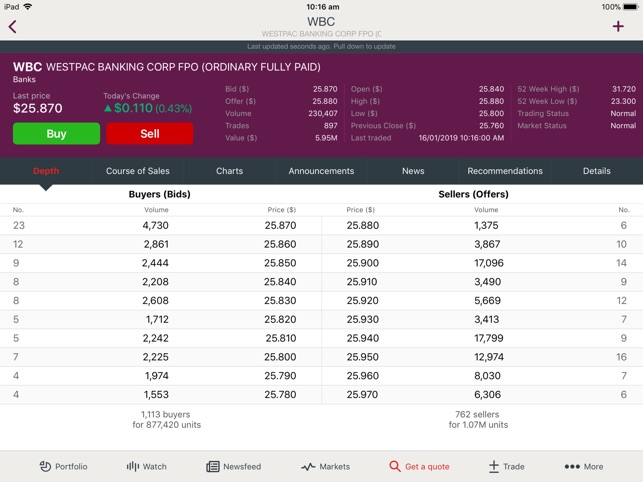Switch to Course of Sales tab

138,171
